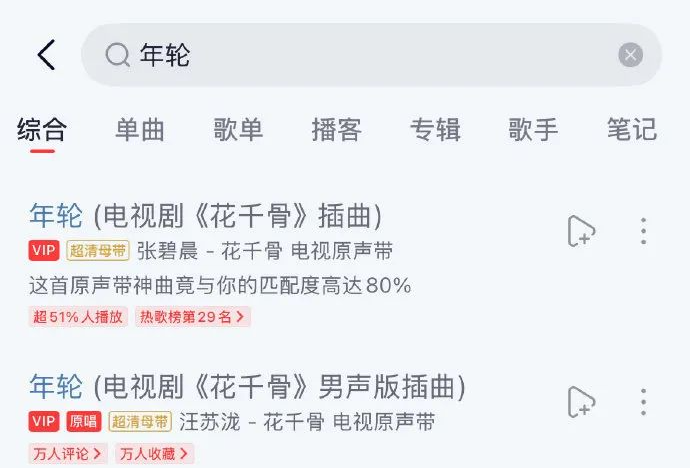The width and height of the screenshot is (690, 468).
Task: Tap the back arrow icon
Action: (46, 55)
